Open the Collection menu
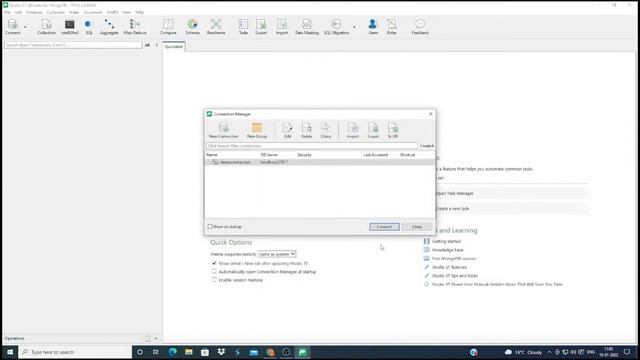640x360 pixels. point(56,12)
